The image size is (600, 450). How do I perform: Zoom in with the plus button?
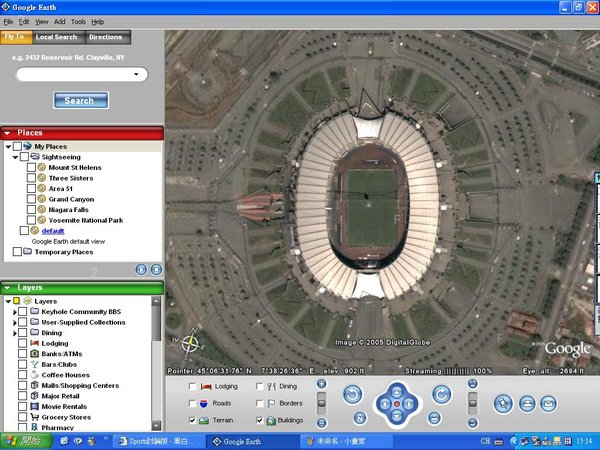[x=322, y=384]
